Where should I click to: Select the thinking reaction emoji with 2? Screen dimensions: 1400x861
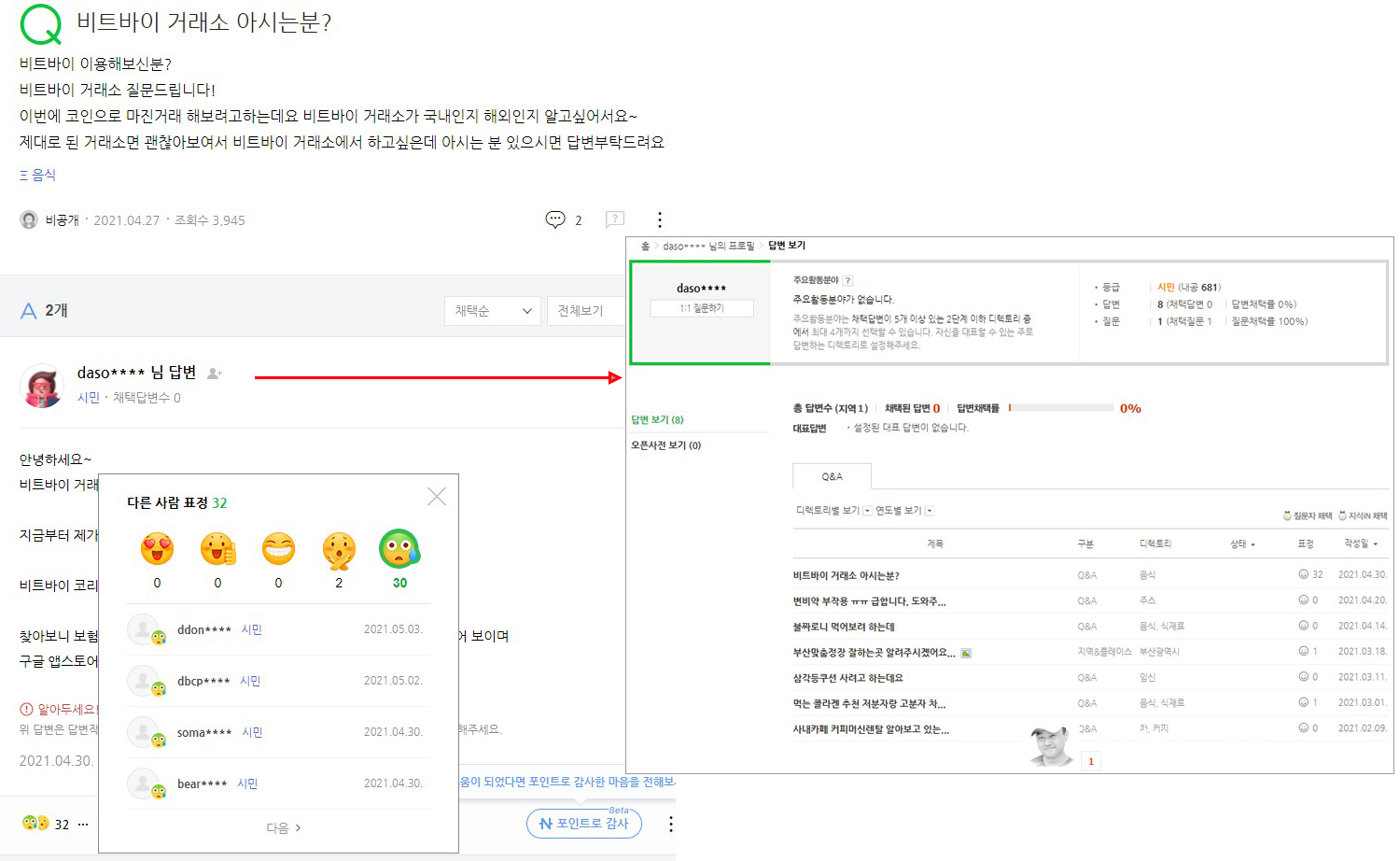click(x=339, y=550)
